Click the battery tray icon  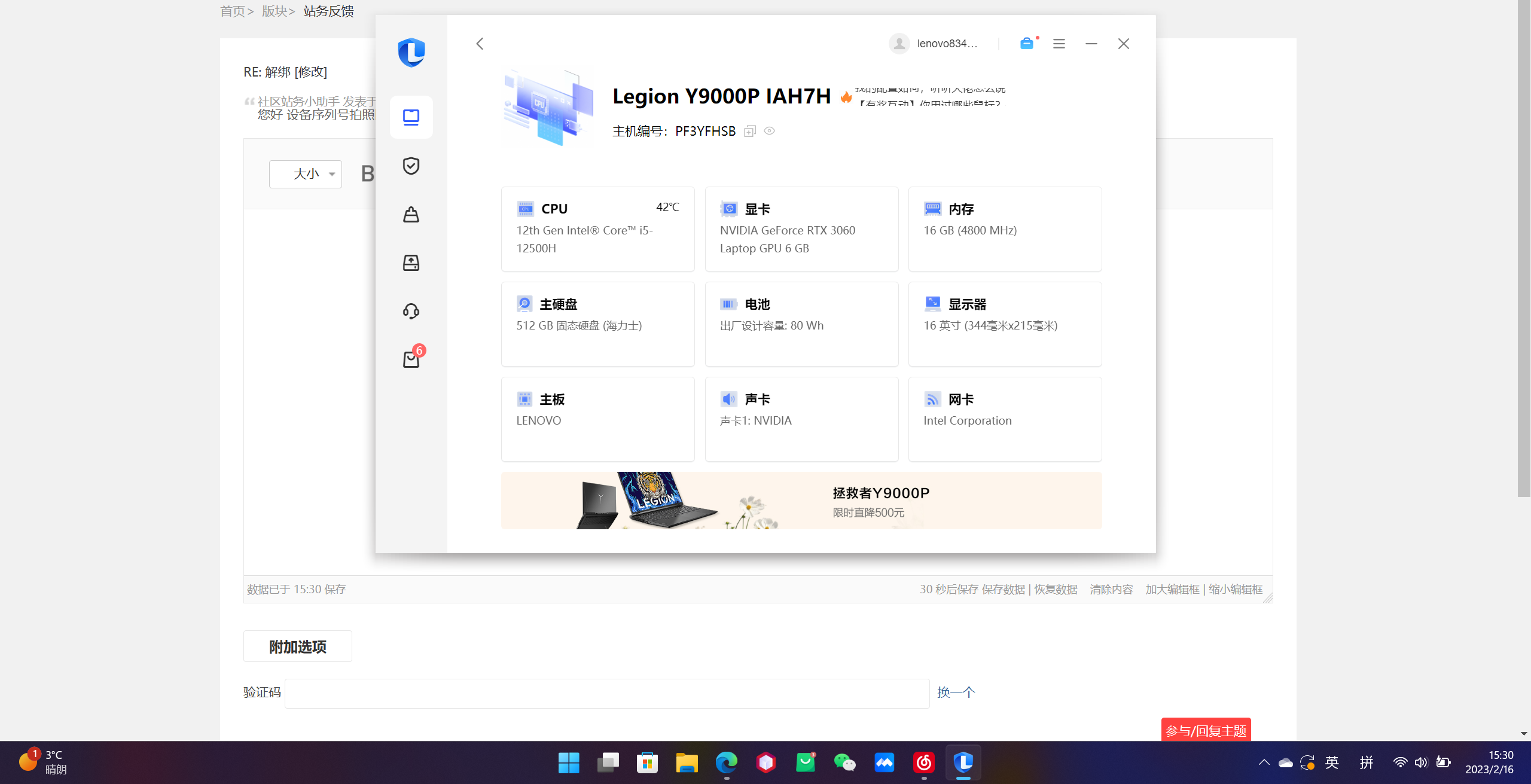[x=1443, y=762]
